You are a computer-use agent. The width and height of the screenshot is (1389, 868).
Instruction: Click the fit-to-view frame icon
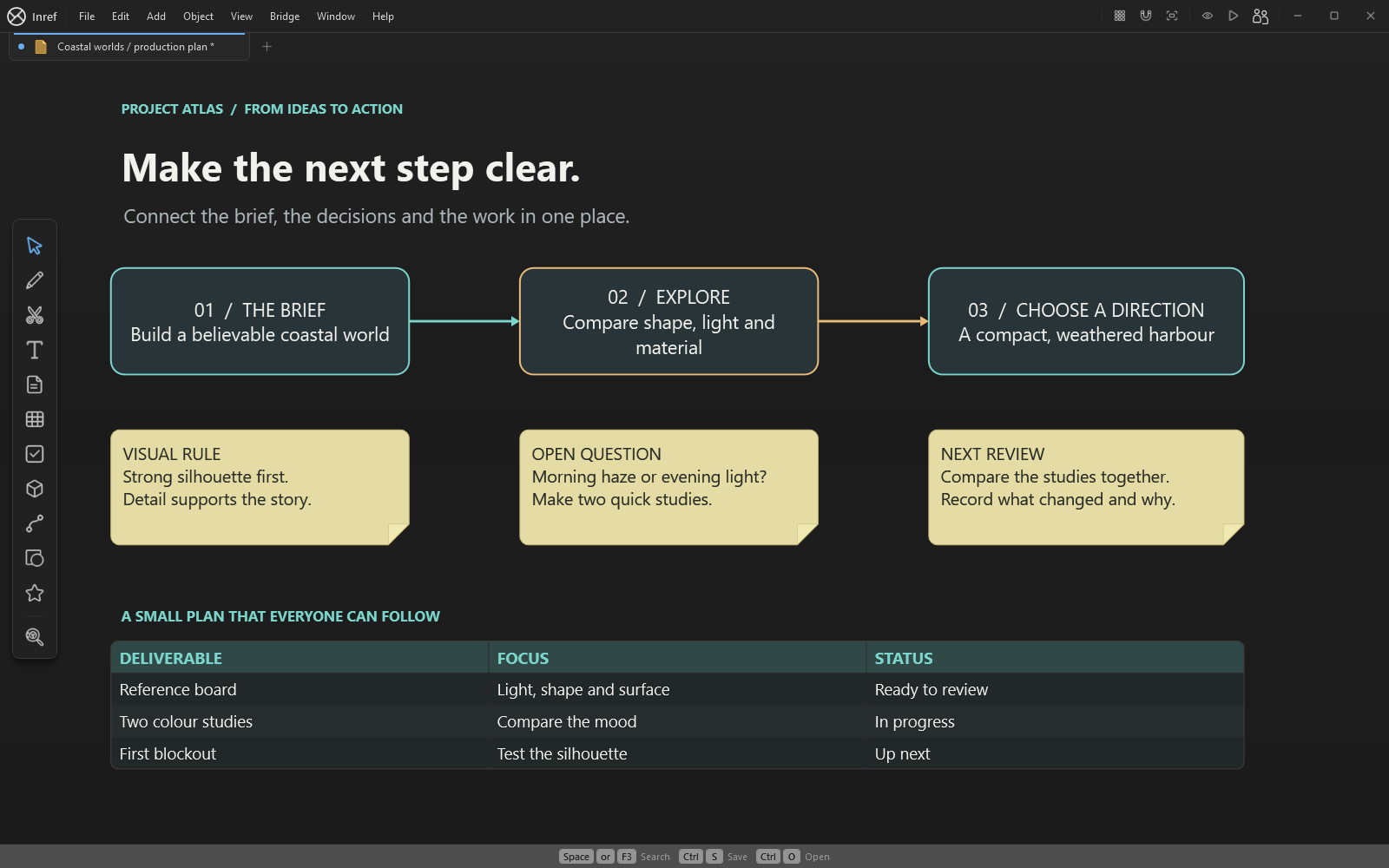point(1172,16)
